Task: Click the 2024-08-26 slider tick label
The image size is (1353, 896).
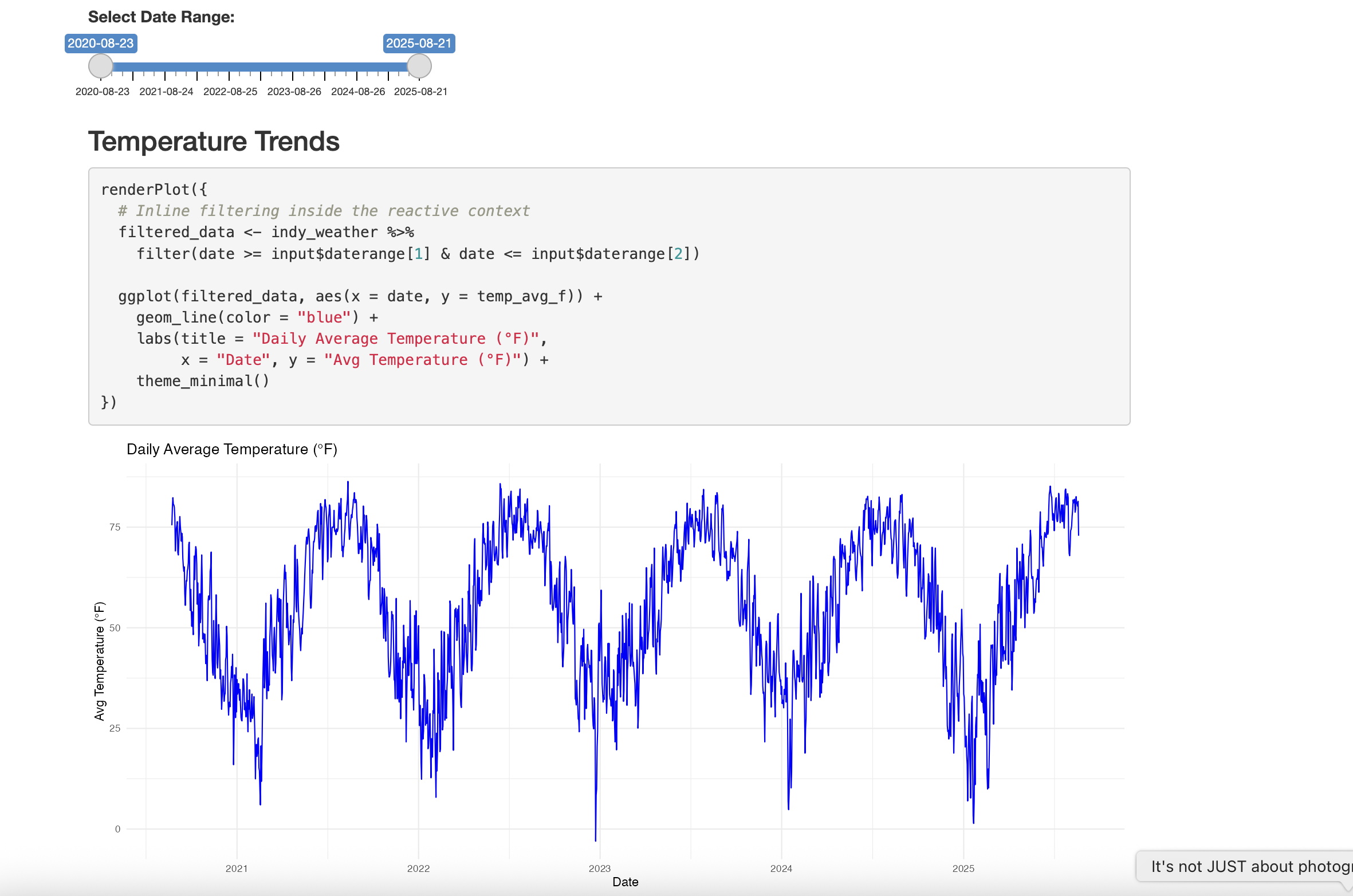Action: point(358,92)
